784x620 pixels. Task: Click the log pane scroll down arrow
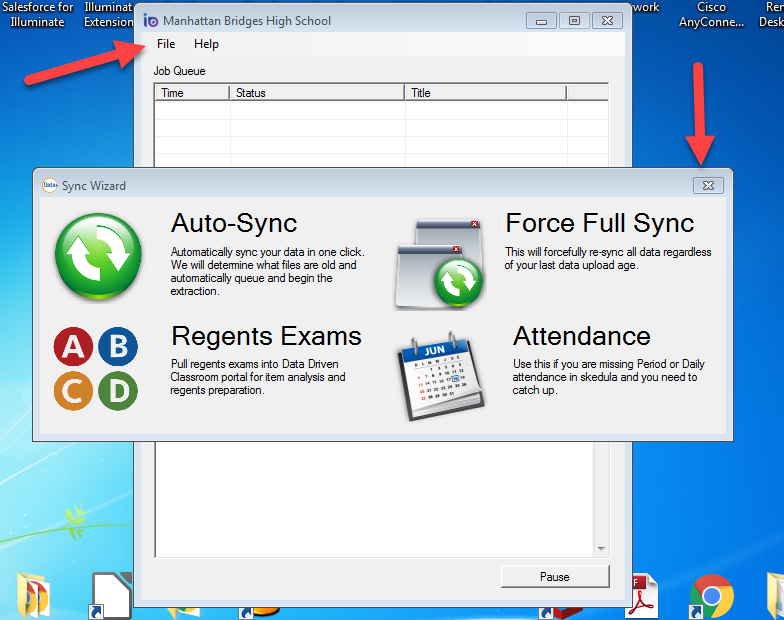pyautogui.click(x=601, y=549)
